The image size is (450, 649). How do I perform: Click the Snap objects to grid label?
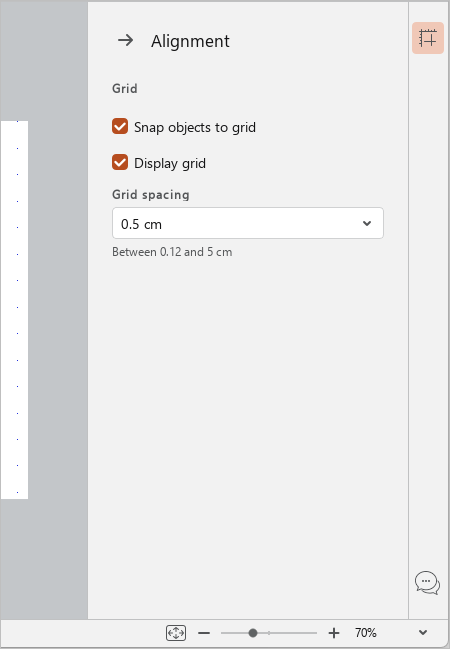click(x=195, y=127)
